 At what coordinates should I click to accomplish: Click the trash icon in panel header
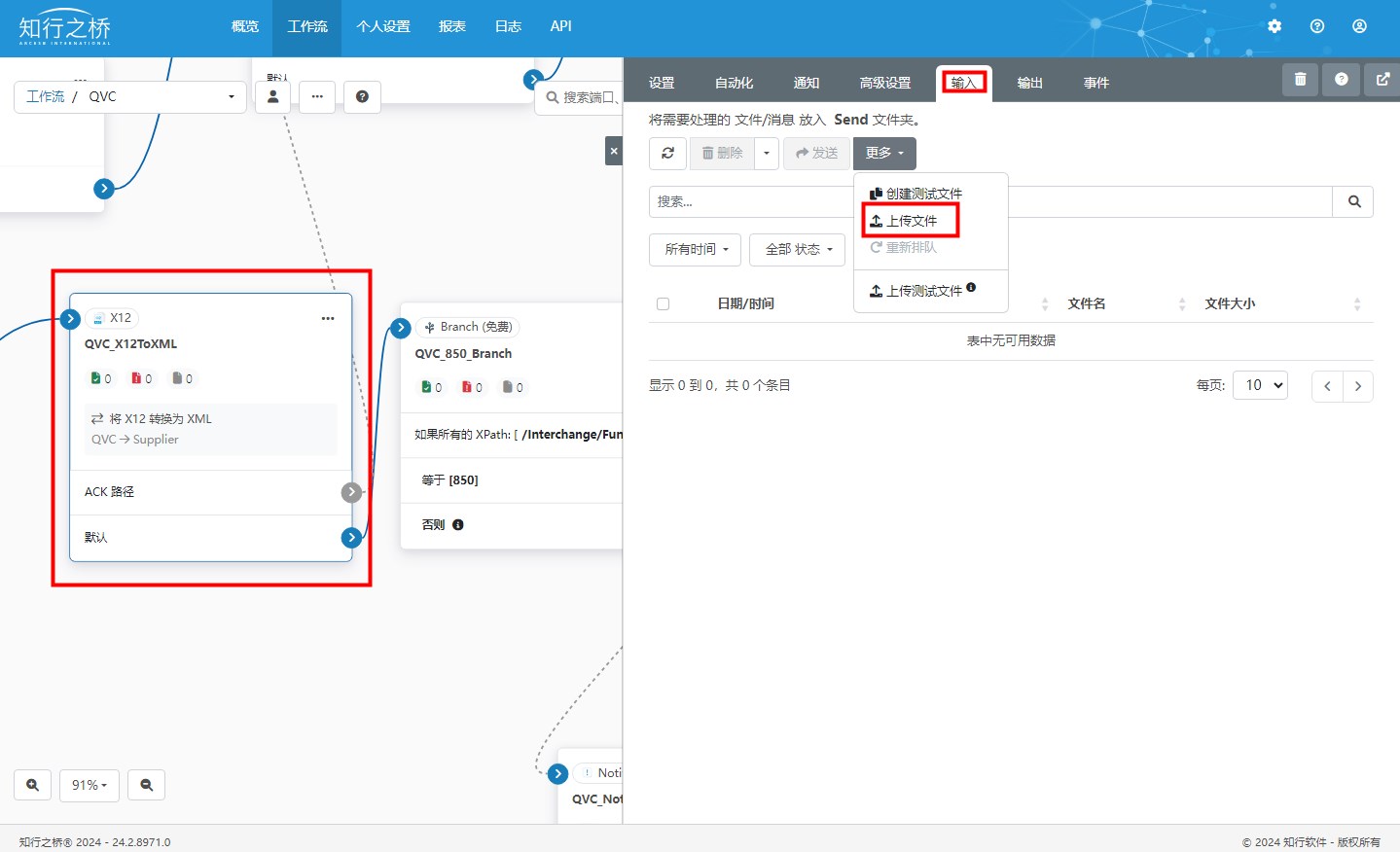[1300, 80]
